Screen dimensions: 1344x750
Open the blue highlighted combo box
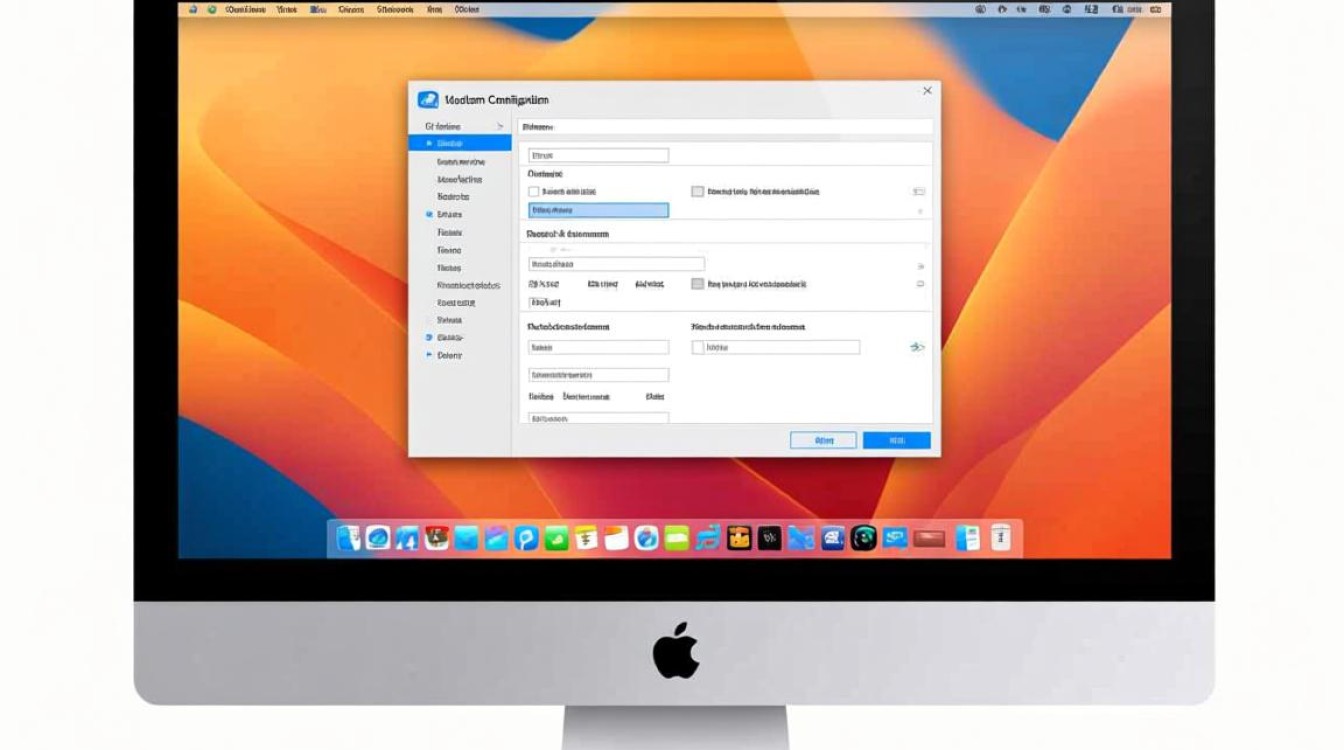coord(598,210)
